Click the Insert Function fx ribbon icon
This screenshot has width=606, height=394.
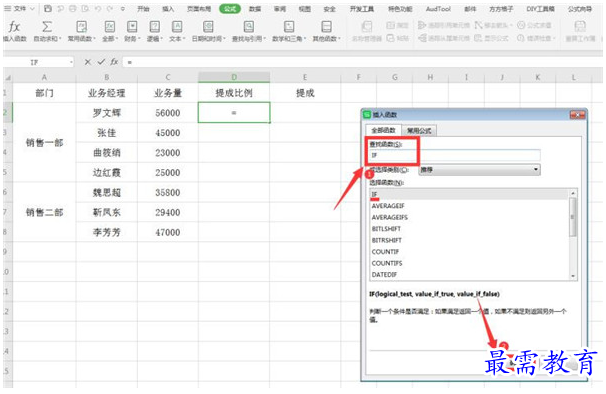tap(14, 27)
